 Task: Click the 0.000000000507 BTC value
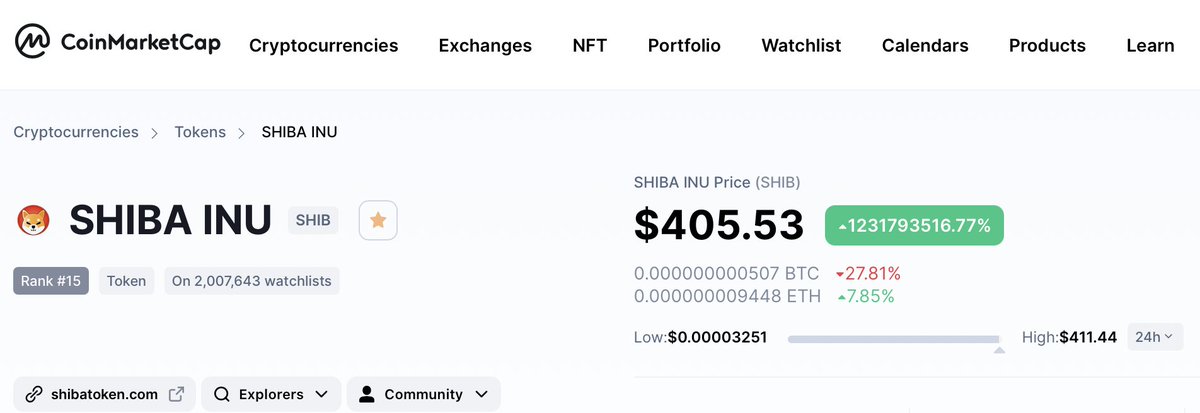tap(727, 273)
